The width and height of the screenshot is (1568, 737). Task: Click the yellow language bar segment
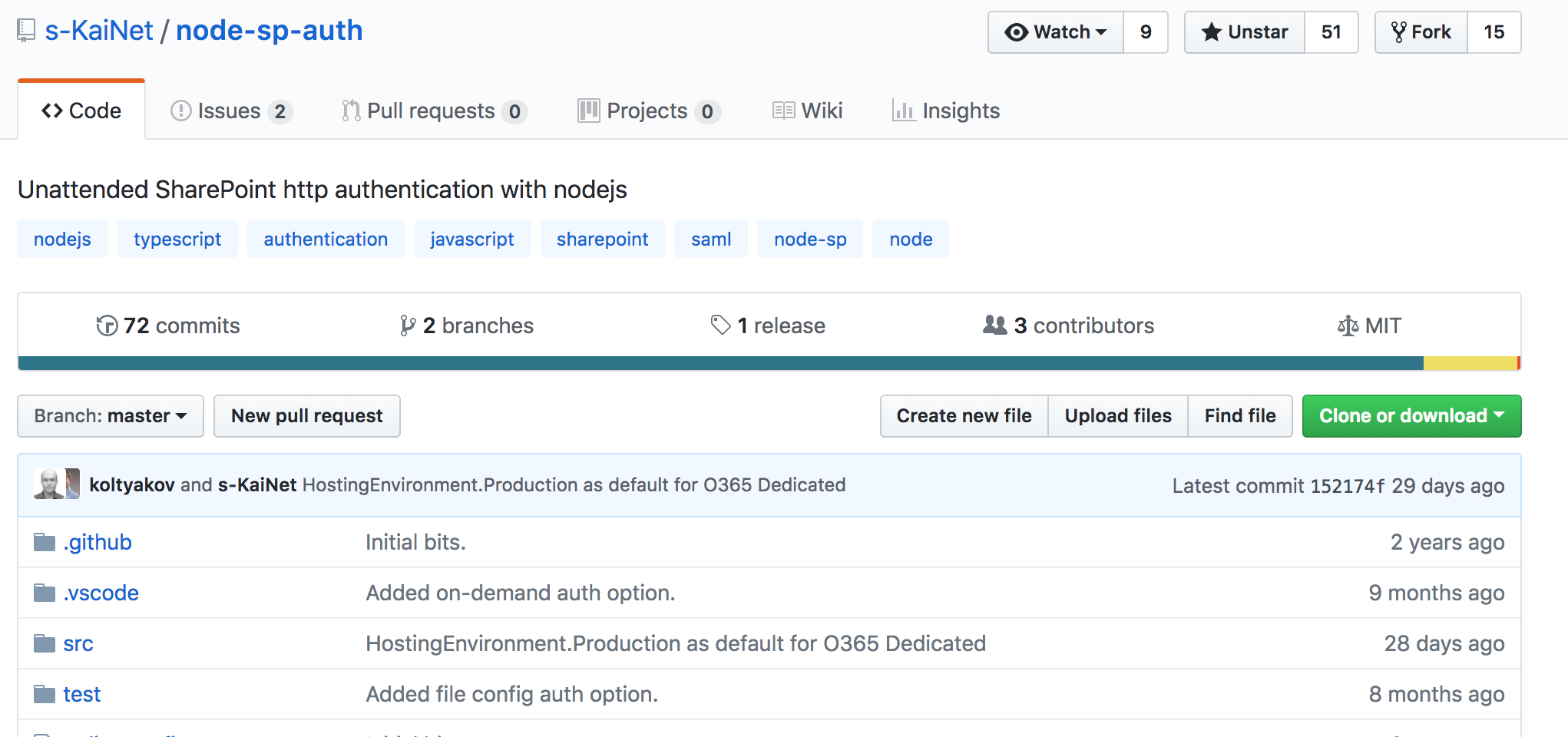click(1470, 363)
